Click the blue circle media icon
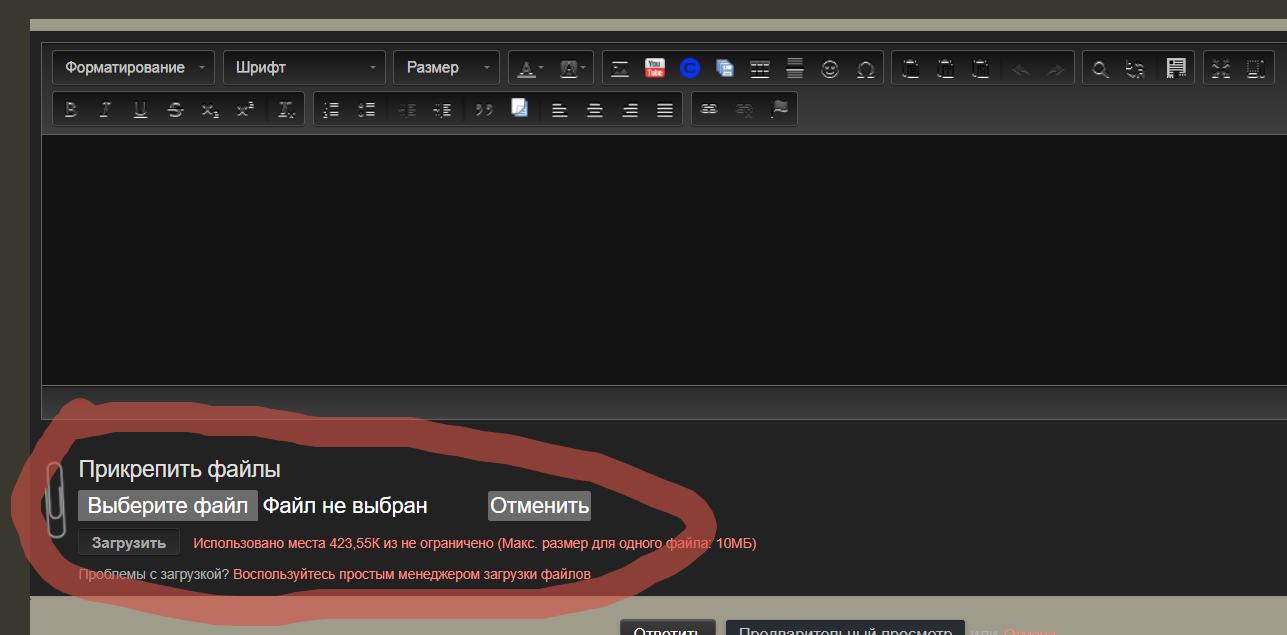This screenshot has width=1287, height=635. pyautogui.click(x=689, y=68)
